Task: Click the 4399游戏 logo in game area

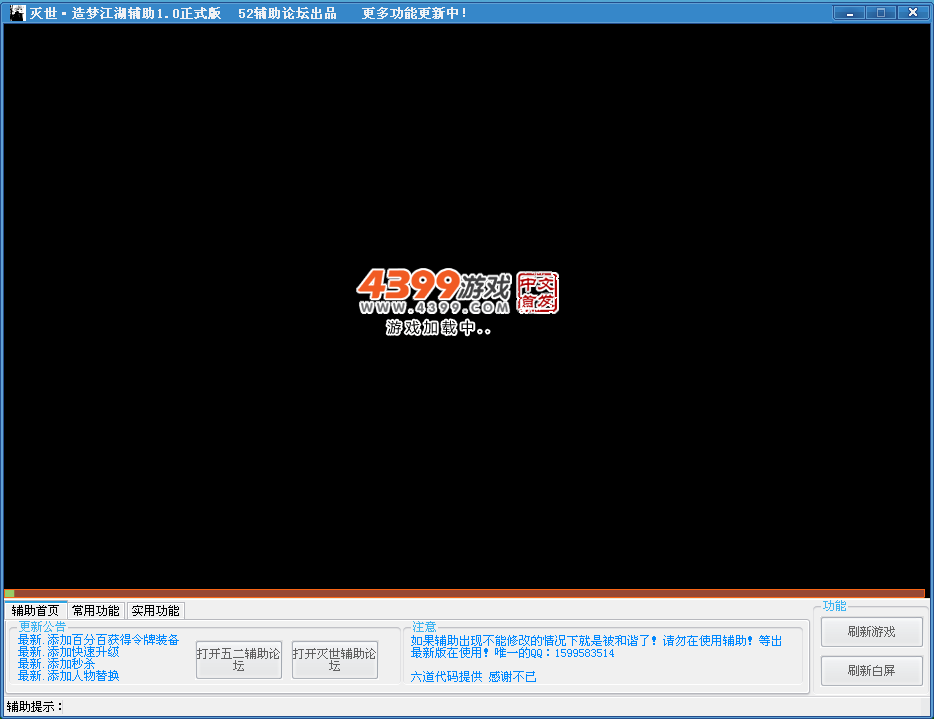Action: point(434,285)
